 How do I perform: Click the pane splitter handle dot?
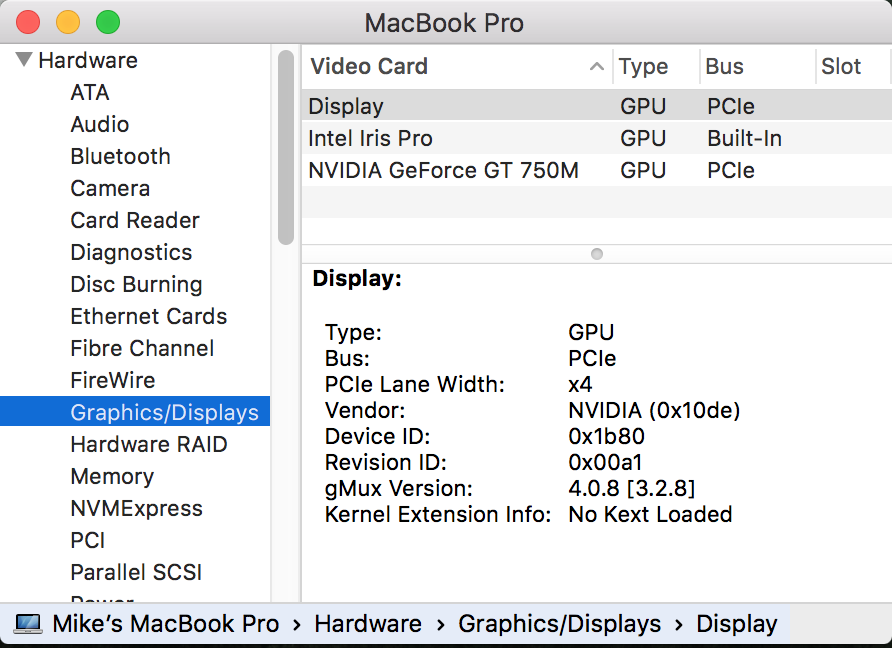597,254
